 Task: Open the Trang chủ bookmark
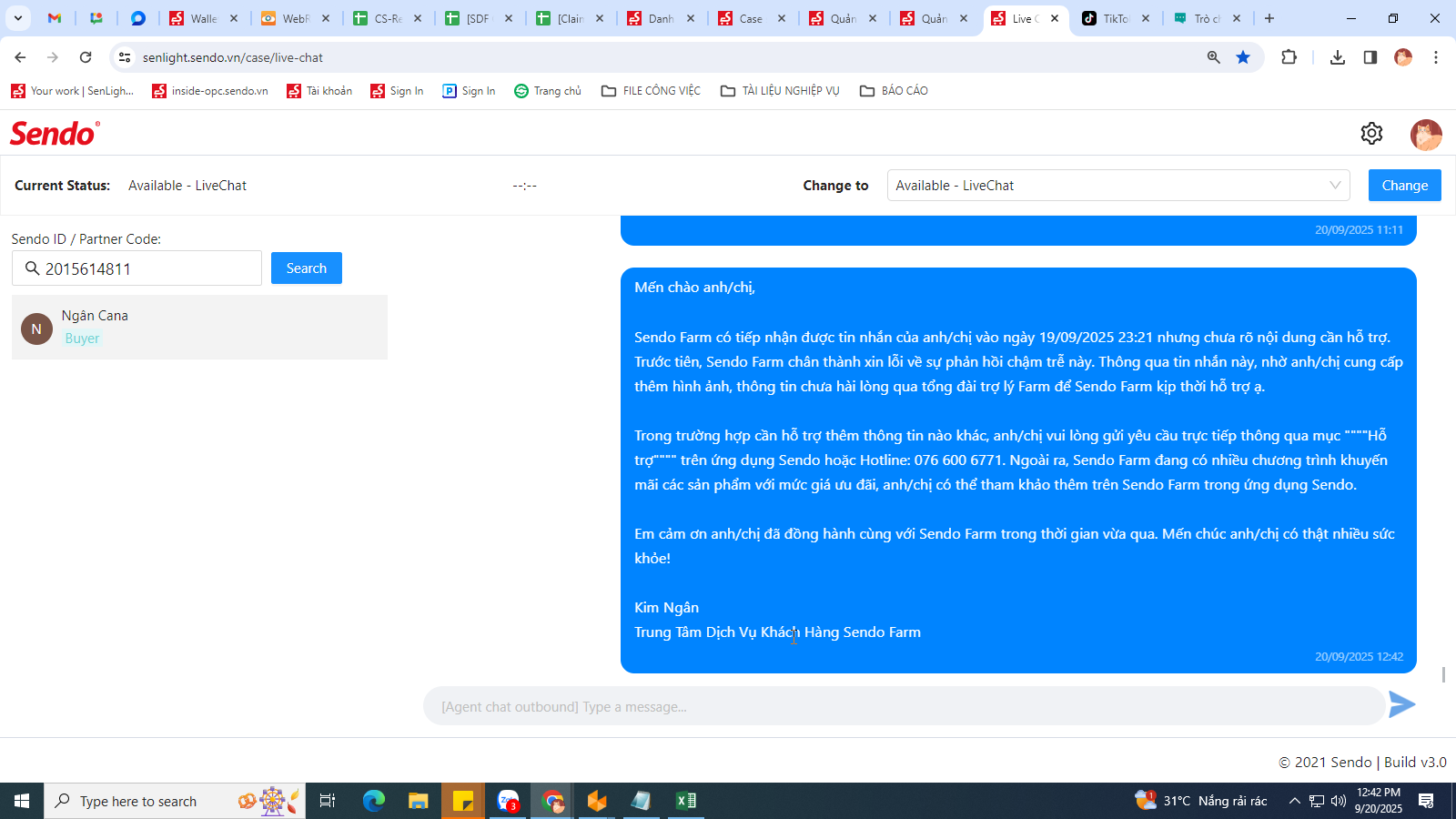[548, 91]
